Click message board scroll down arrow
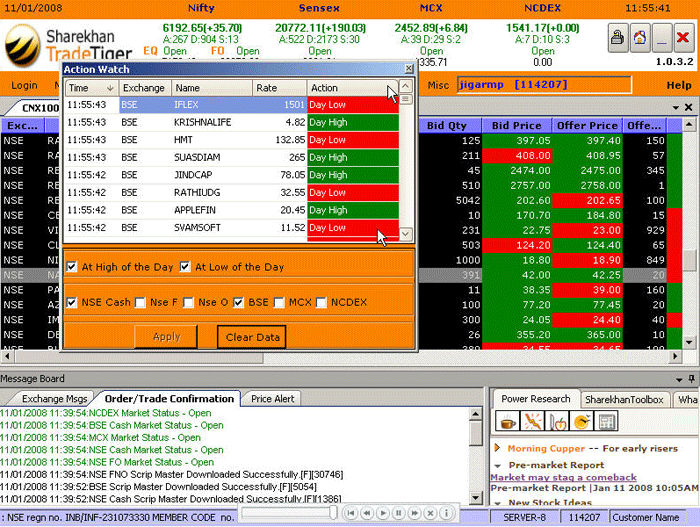The width and height of the screenshot is (700, 527). coord(475,498)
